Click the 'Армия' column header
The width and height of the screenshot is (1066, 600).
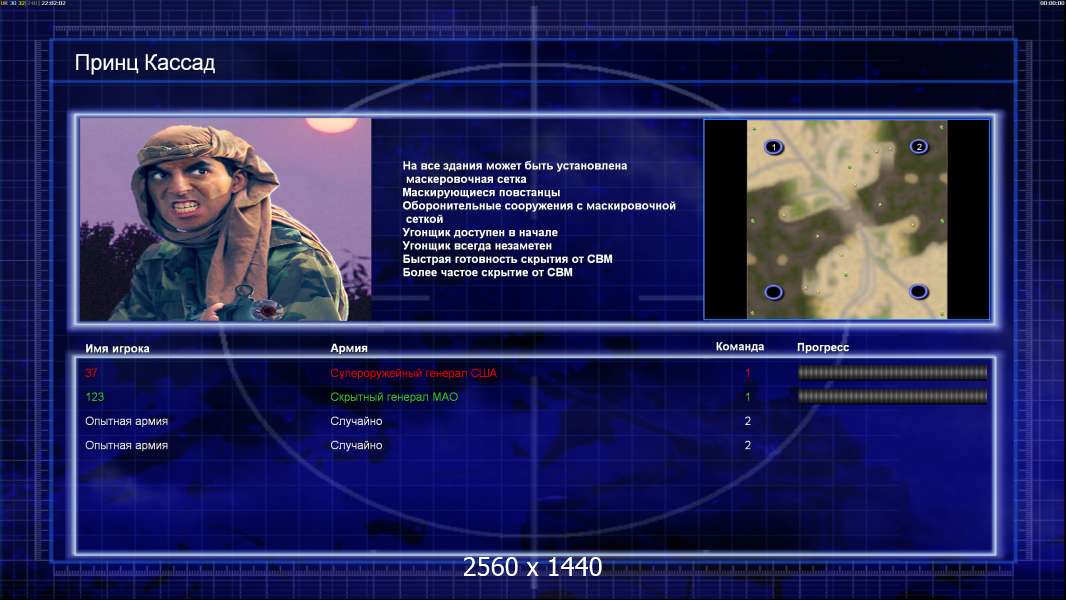(x=349, y=348)
